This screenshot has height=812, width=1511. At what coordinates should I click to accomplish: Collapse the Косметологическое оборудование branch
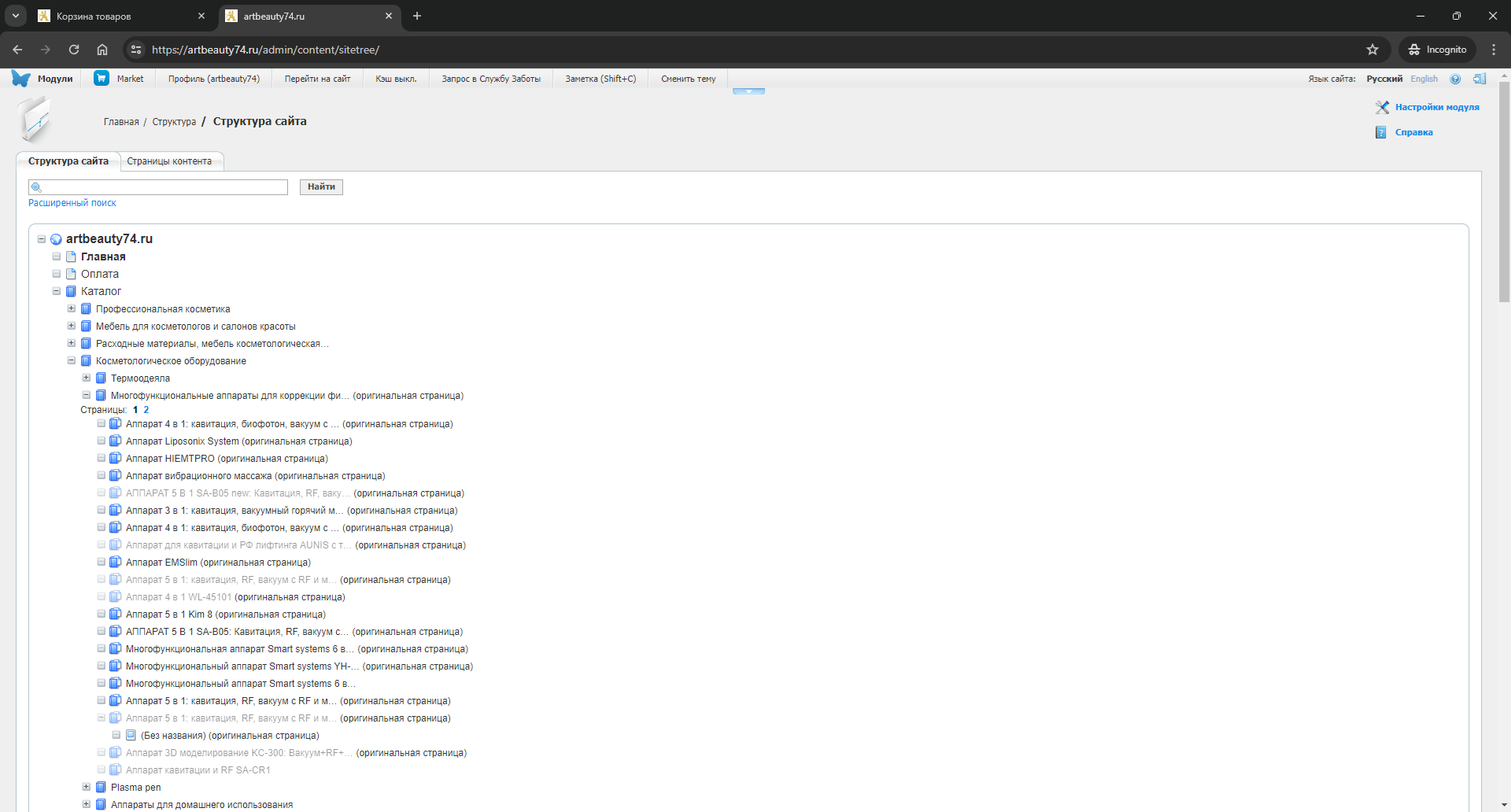coord(72,361)
